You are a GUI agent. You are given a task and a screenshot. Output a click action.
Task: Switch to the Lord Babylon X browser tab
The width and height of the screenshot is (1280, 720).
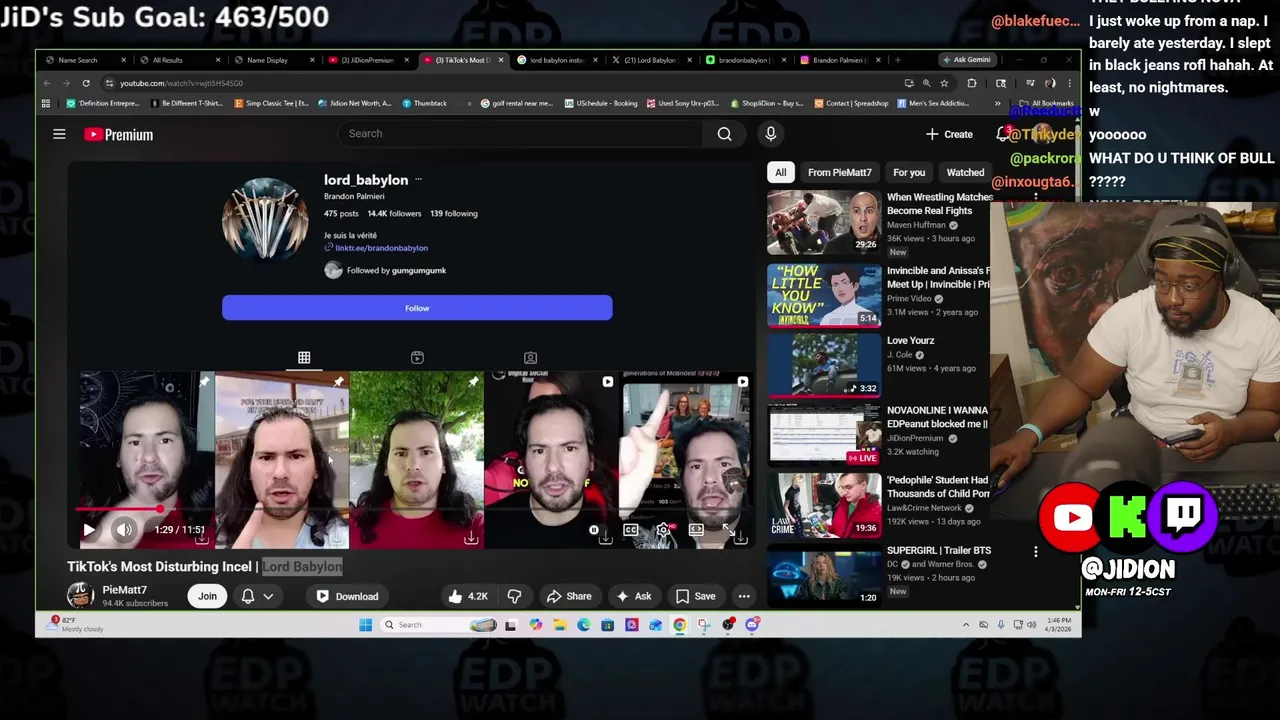tap(650, 60)
